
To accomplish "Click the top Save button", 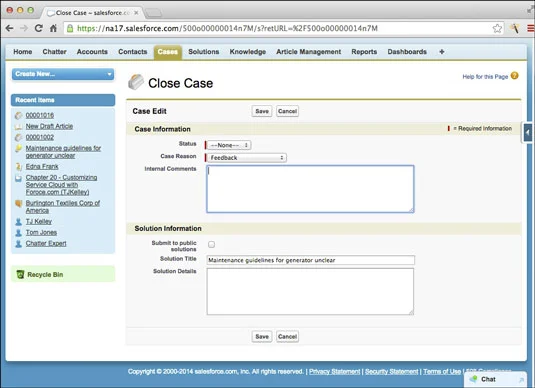I will pos(262,111).
